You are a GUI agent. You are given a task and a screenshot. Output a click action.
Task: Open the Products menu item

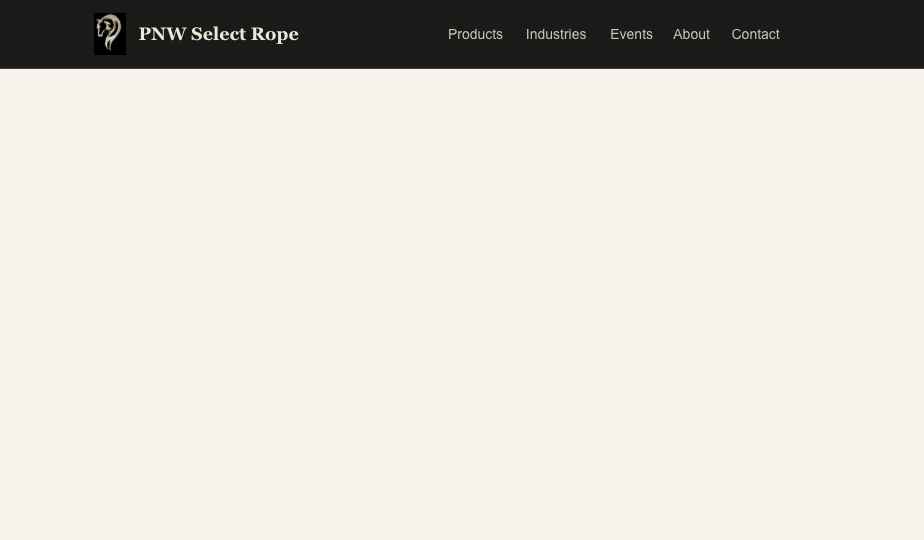[475, 34]
